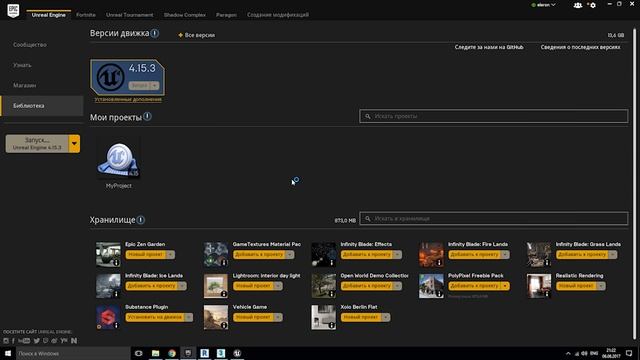Screen dimensions: 640x360
Task: Open the Следите за нами на GitHub link
Action: [x=489, y=47]
